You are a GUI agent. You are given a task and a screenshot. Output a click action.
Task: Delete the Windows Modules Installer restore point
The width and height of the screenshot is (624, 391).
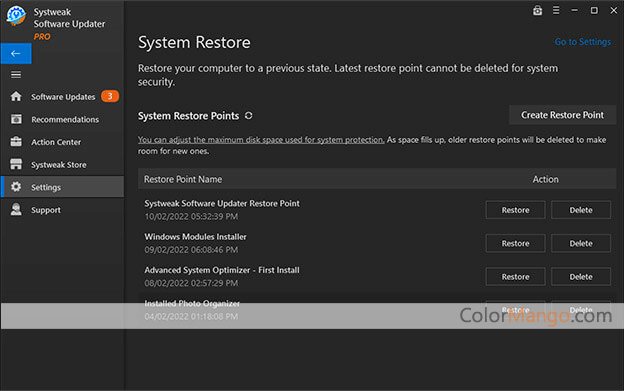point(581,243)
